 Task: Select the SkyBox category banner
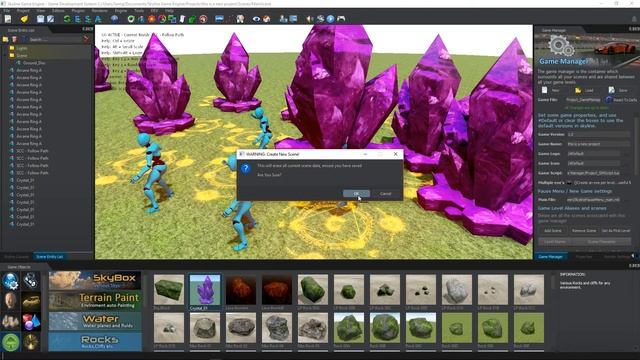pos(95,280)
